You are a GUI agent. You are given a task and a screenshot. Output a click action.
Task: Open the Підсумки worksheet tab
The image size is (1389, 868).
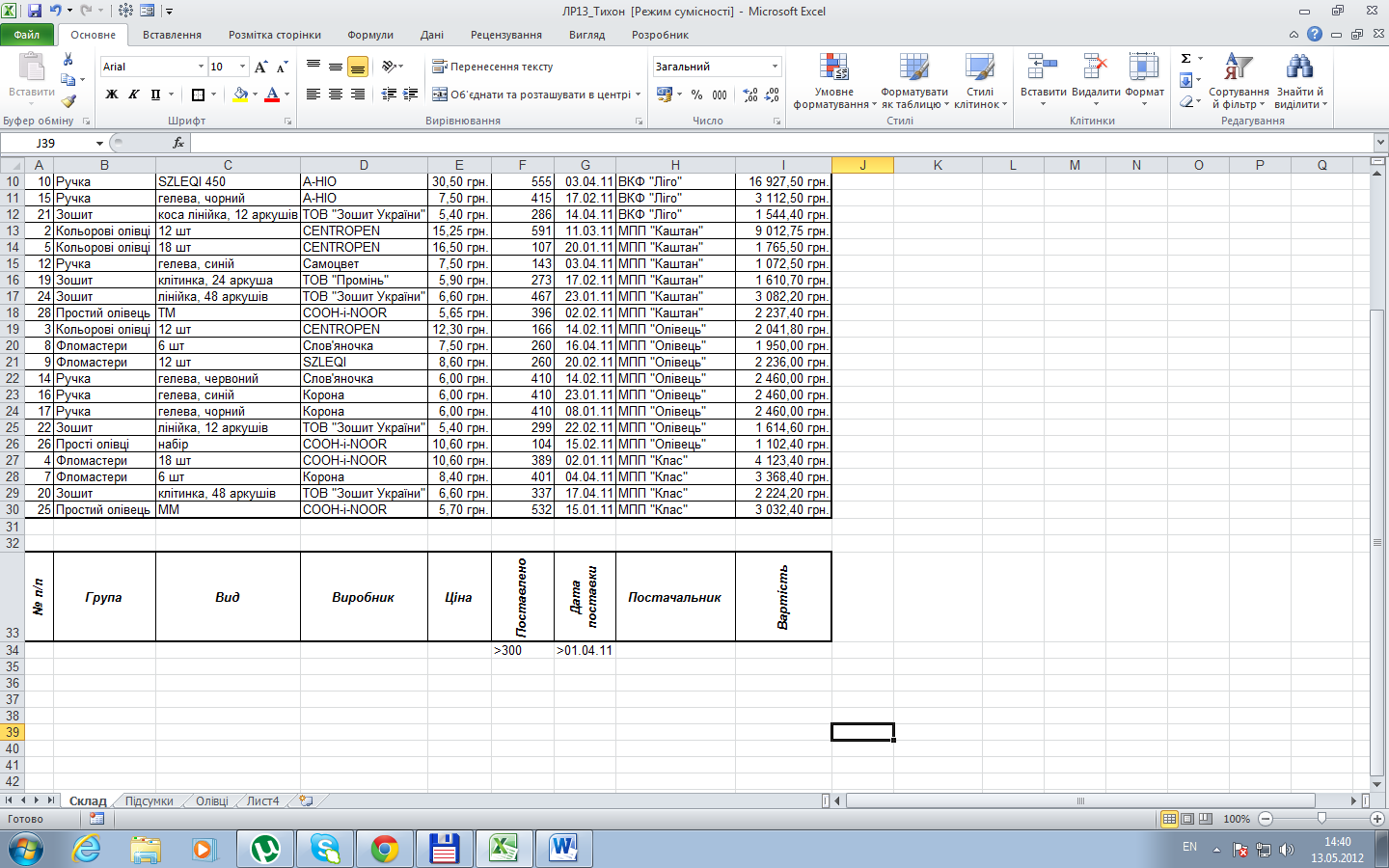(149, 800)
